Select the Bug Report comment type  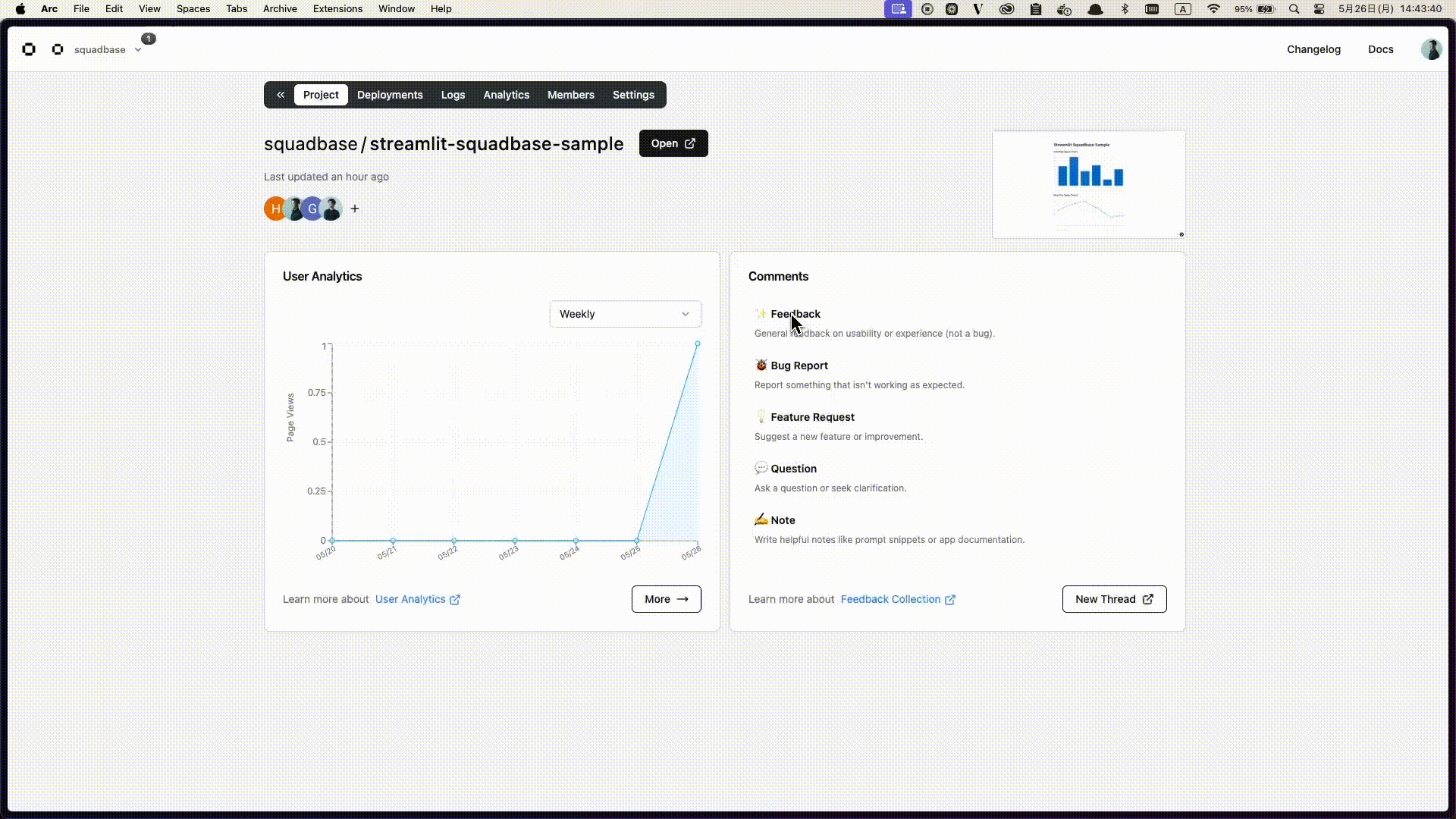(x=799, y=366)
